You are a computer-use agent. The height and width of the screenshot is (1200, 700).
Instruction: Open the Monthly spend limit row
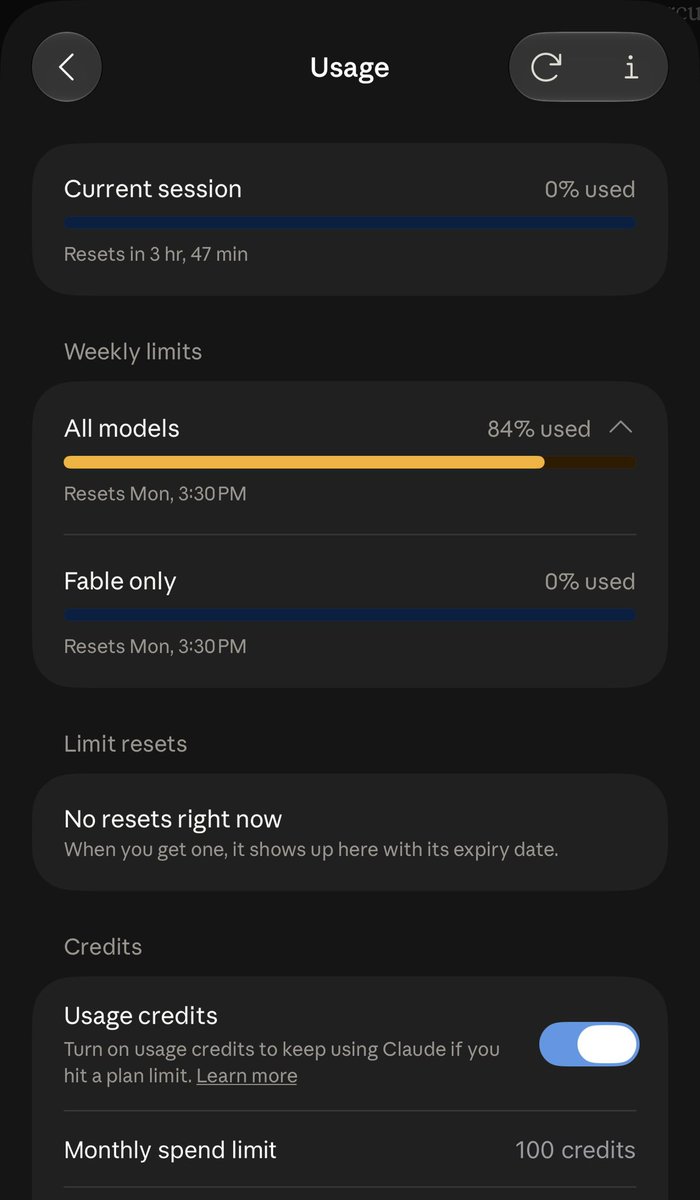click(x=350, y=1150)
